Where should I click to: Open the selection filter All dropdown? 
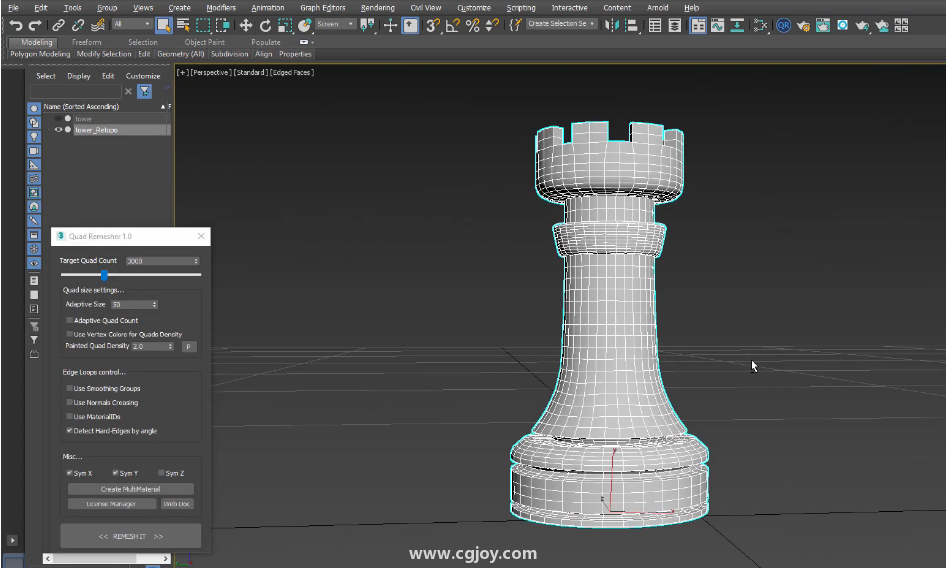pyautogui.click(x=132, y=24)
